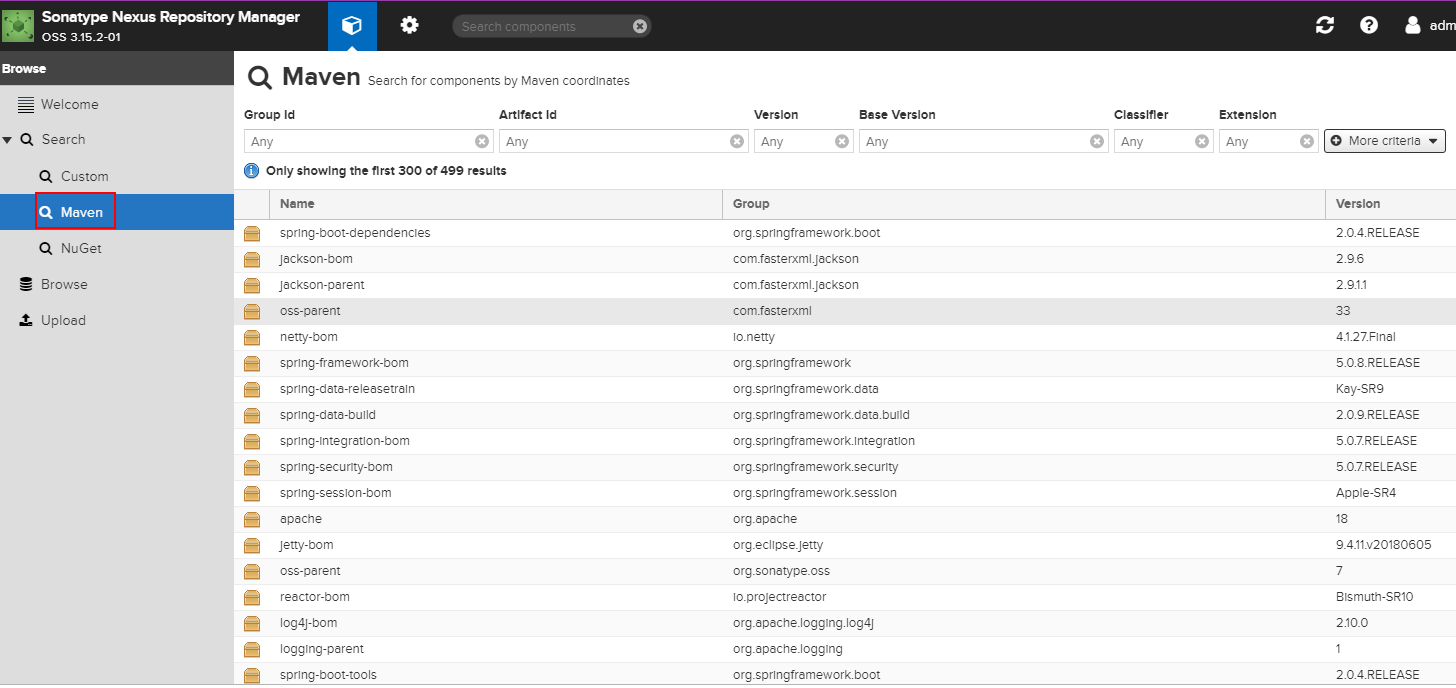The image size is (1456, 688).
Task: Open the administration gear icon
Action: tap(409, 26)
